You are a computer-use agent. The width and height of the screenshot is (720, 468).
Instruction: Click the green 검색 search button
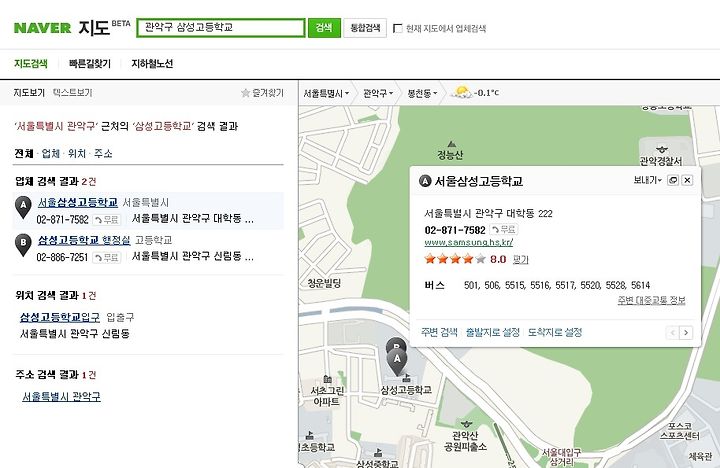tap(324, 28)
